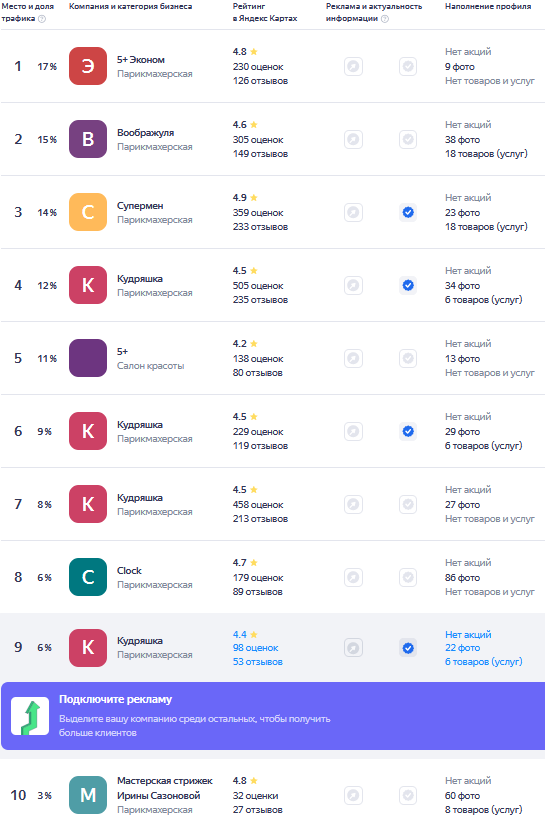
Task: Click the "6 товаров (услуг)" link in the highlighted row
Action: (483, 662)
